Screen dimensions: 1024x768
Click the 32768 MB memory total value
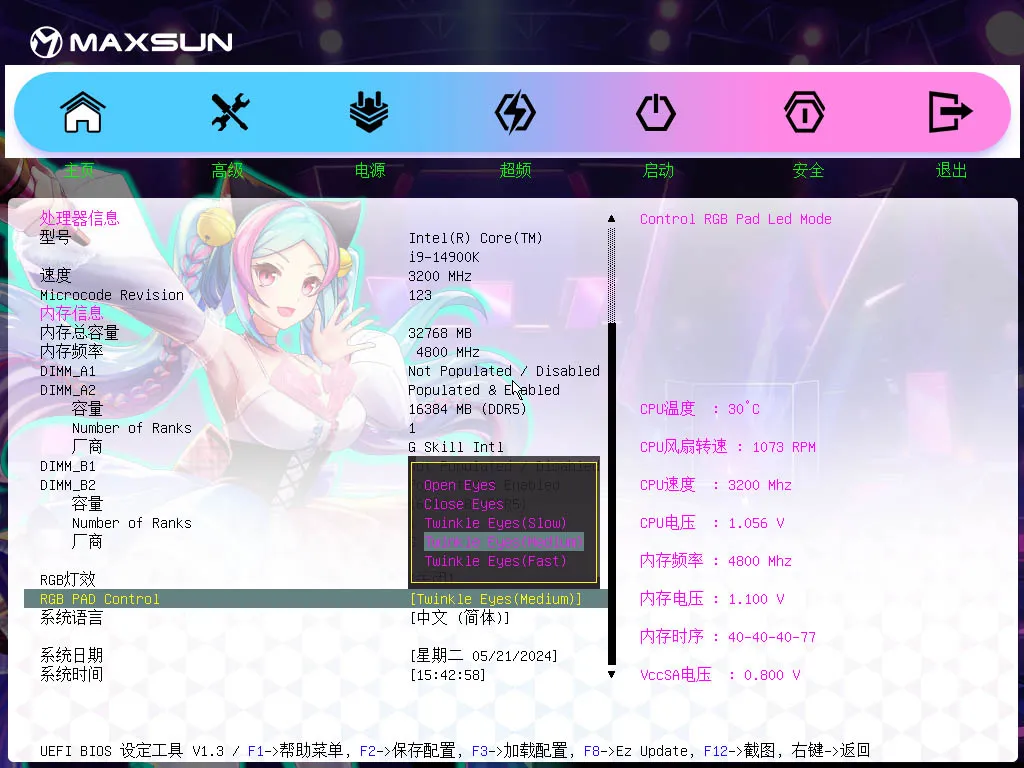[x=440, y=333]
